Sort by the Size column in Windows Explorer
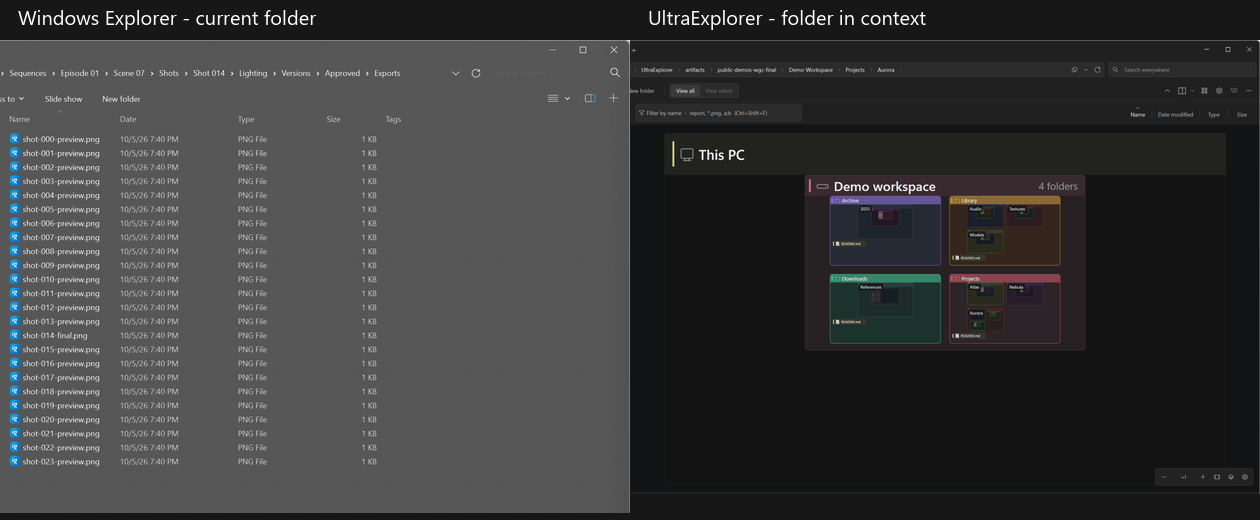Viewport: 1260px width, 520px height. (333, 119)
